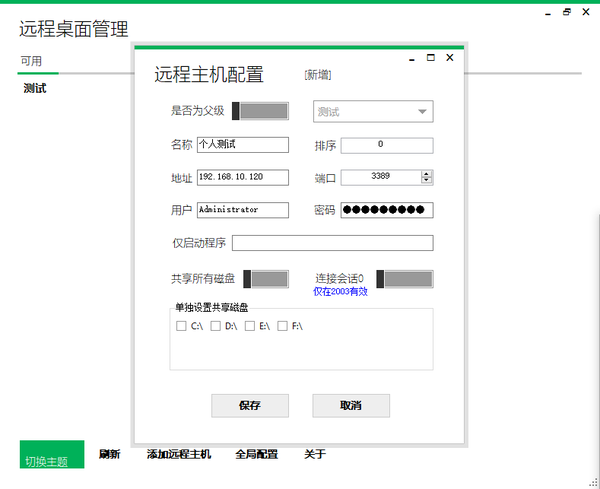Close the 远程主机配置 dialog
Viewport: 600px width, 489px height.
450,57
